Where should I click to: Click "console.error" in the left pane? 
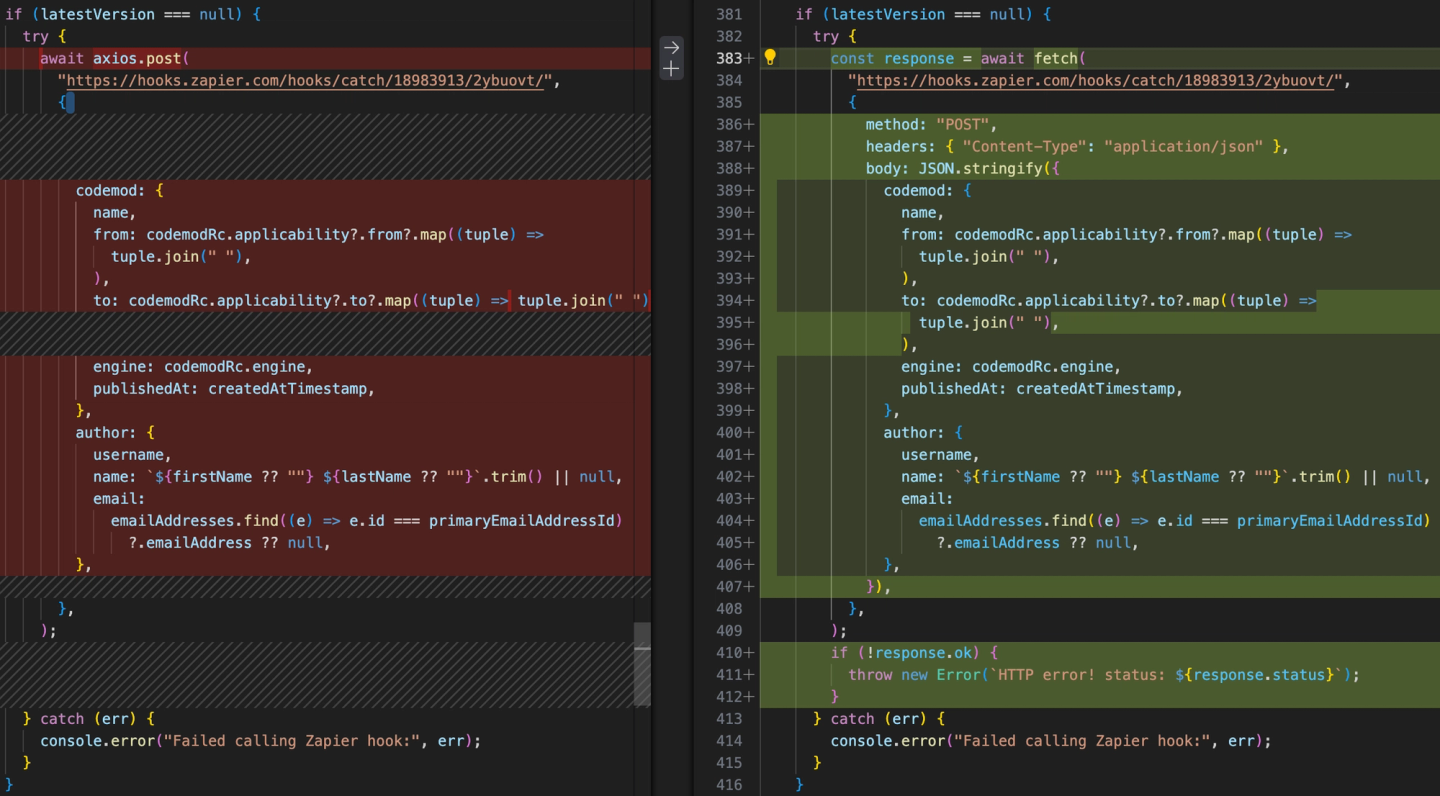coord(98,741)
